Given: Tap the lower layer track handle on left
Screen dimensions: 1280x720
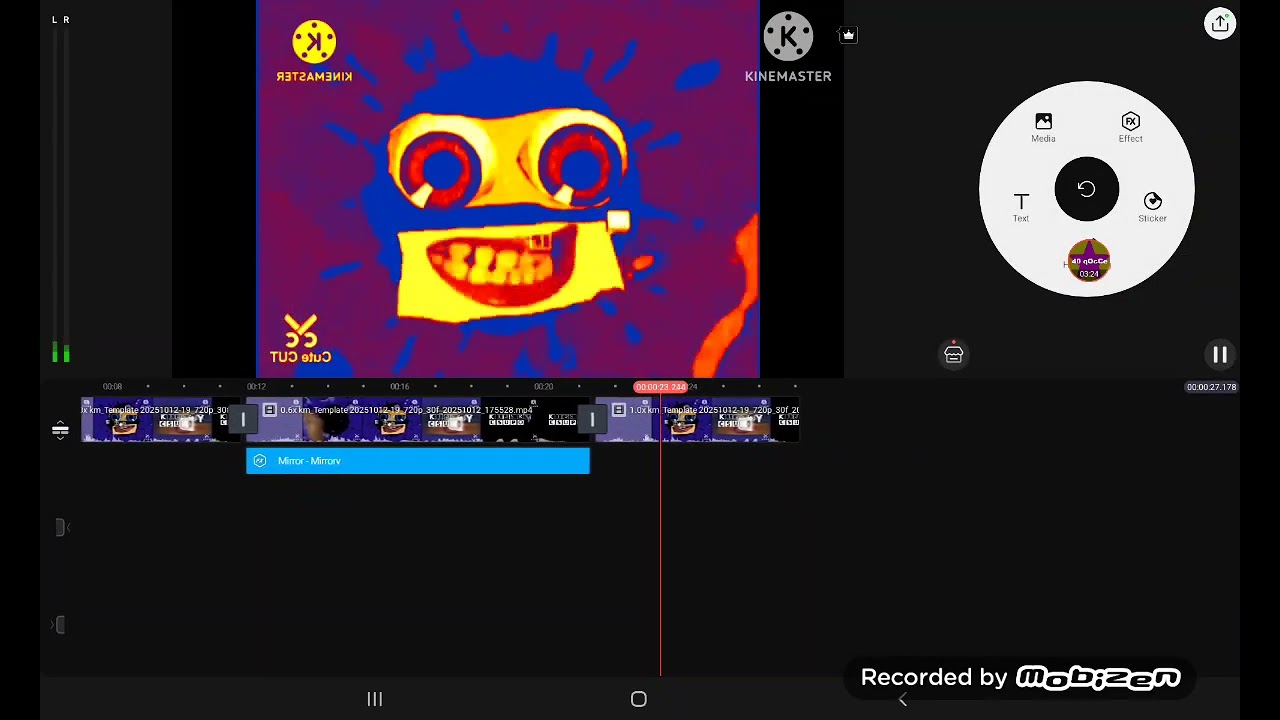Looking at the screenshot, I should pyautogui.click(x=60, y=625).
